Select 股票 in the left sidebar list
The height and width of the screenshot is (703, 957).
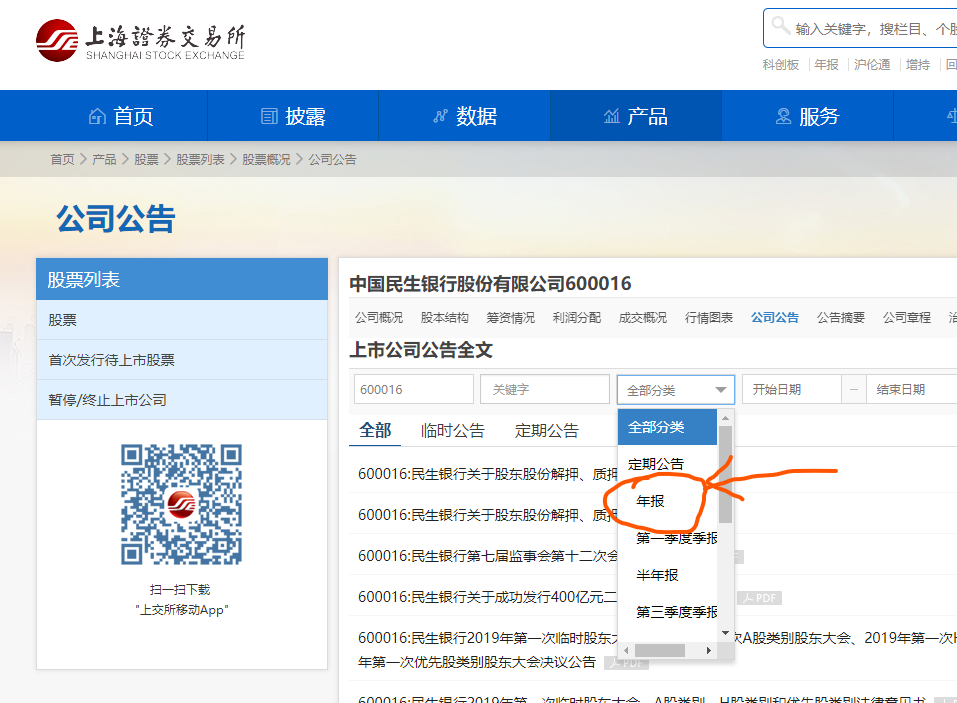(x=182, y=320)
